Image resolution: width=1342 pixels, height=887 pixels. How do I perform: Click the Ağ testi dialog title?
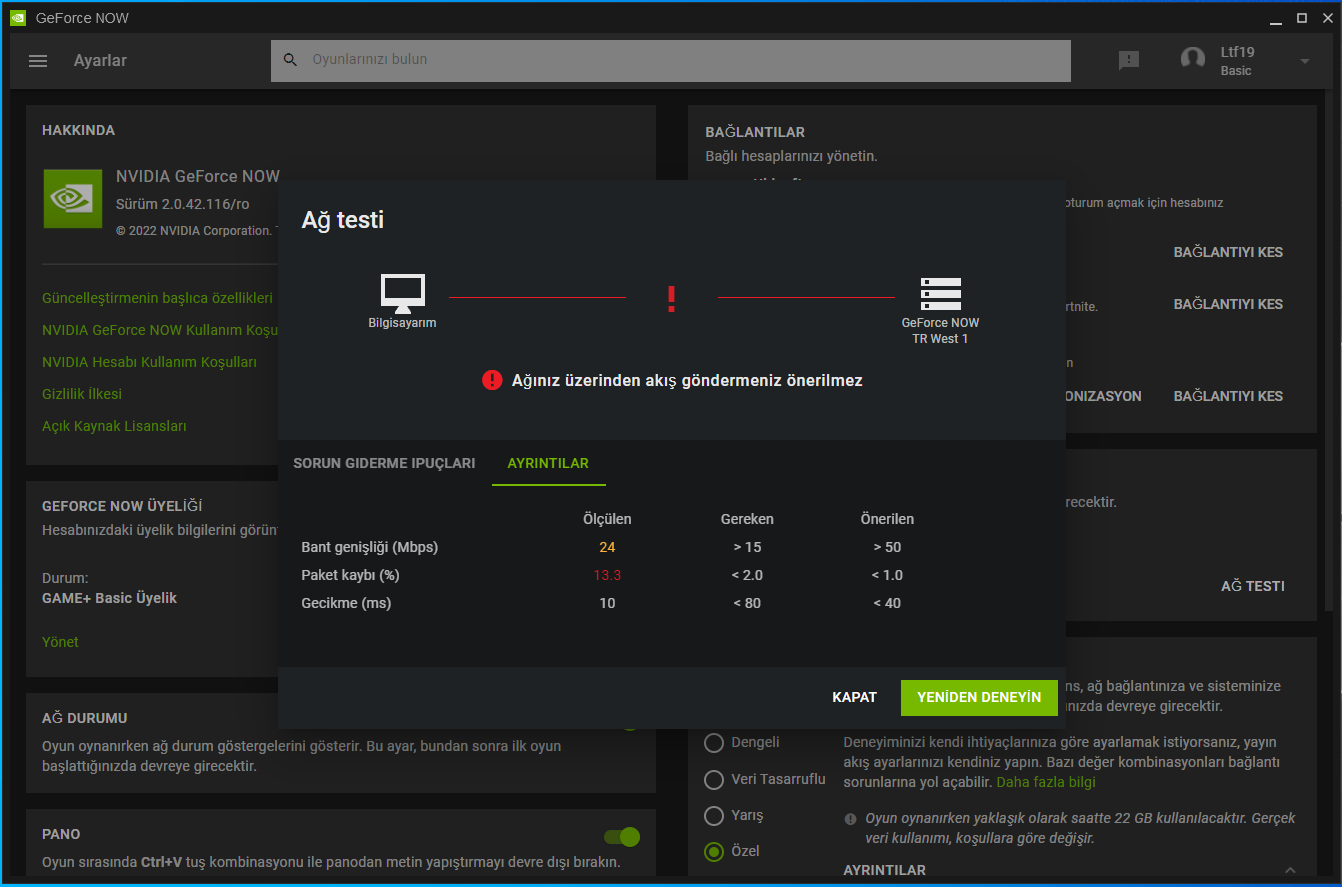tap(343, 220)
